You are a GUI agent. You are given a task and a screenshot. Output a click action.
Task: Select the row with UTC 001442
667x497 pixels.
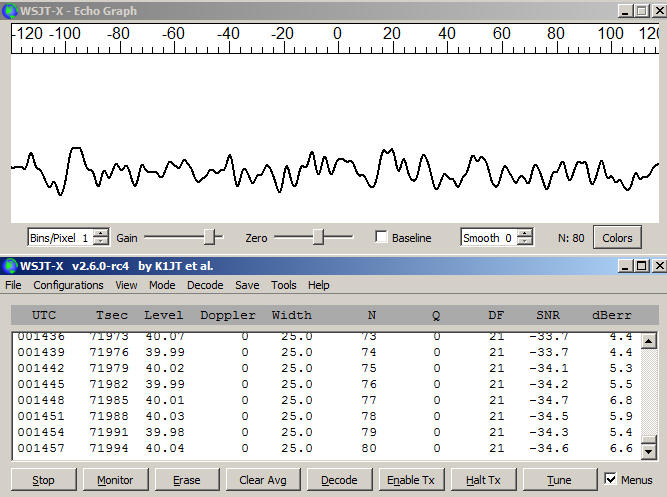pyautogui.click(x=325, y=368)
